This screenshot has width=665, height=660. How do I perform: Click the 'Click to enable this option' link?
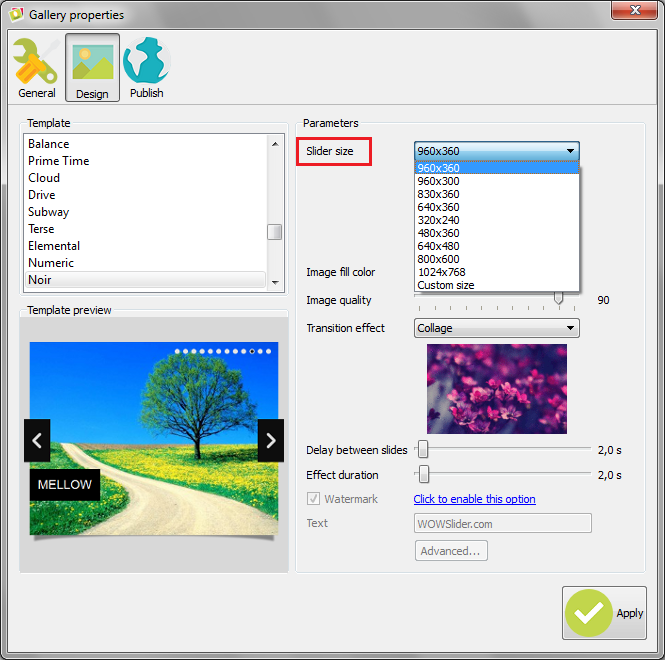(x=474, y=499)
